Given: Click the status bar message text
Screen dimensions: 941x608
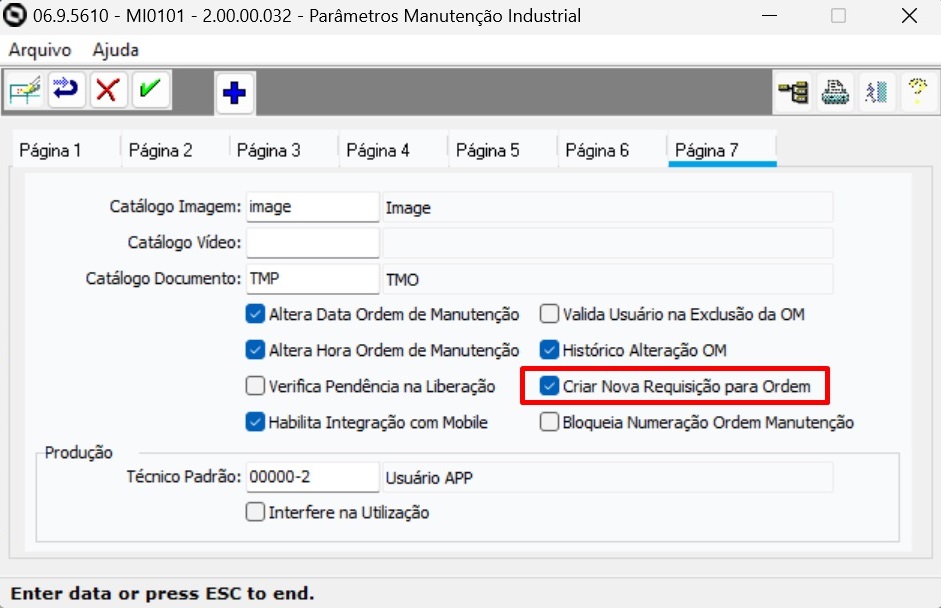Looking at the screenshot, I should [x=162, y=594].
